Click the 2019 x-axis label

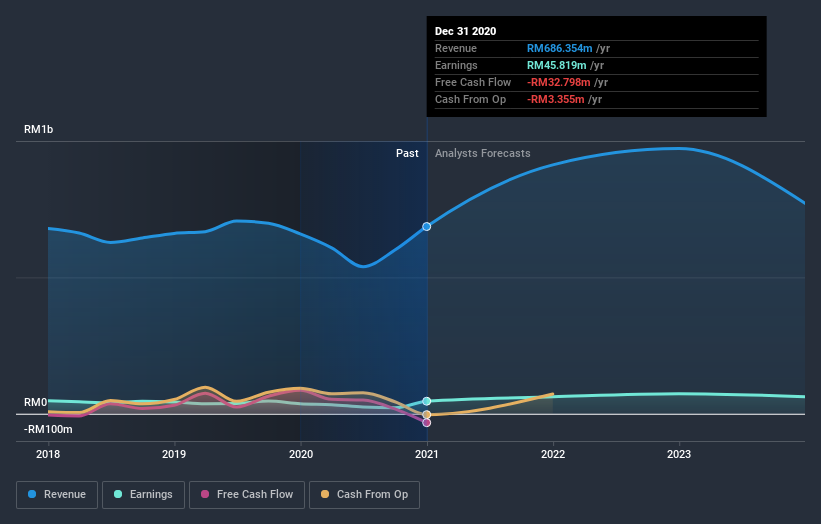coord(174,454)
